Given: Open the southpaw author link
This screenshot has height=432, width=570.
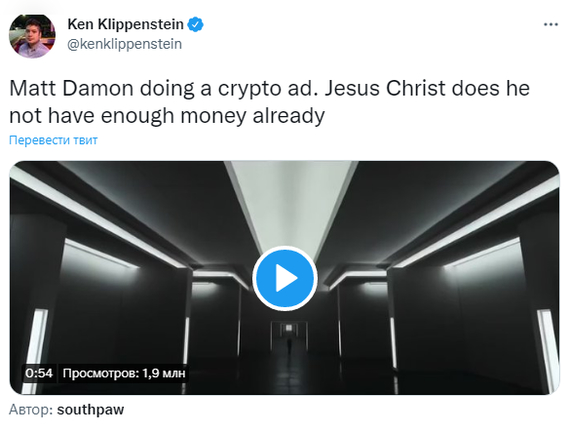Looking at the screenshot, I should [91, 409].
